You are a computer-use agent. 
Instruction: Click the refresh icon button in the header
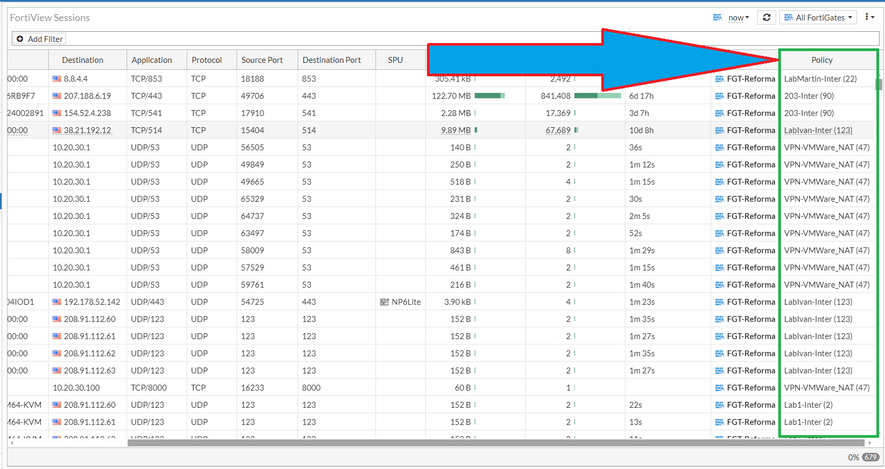click(766, 17)
